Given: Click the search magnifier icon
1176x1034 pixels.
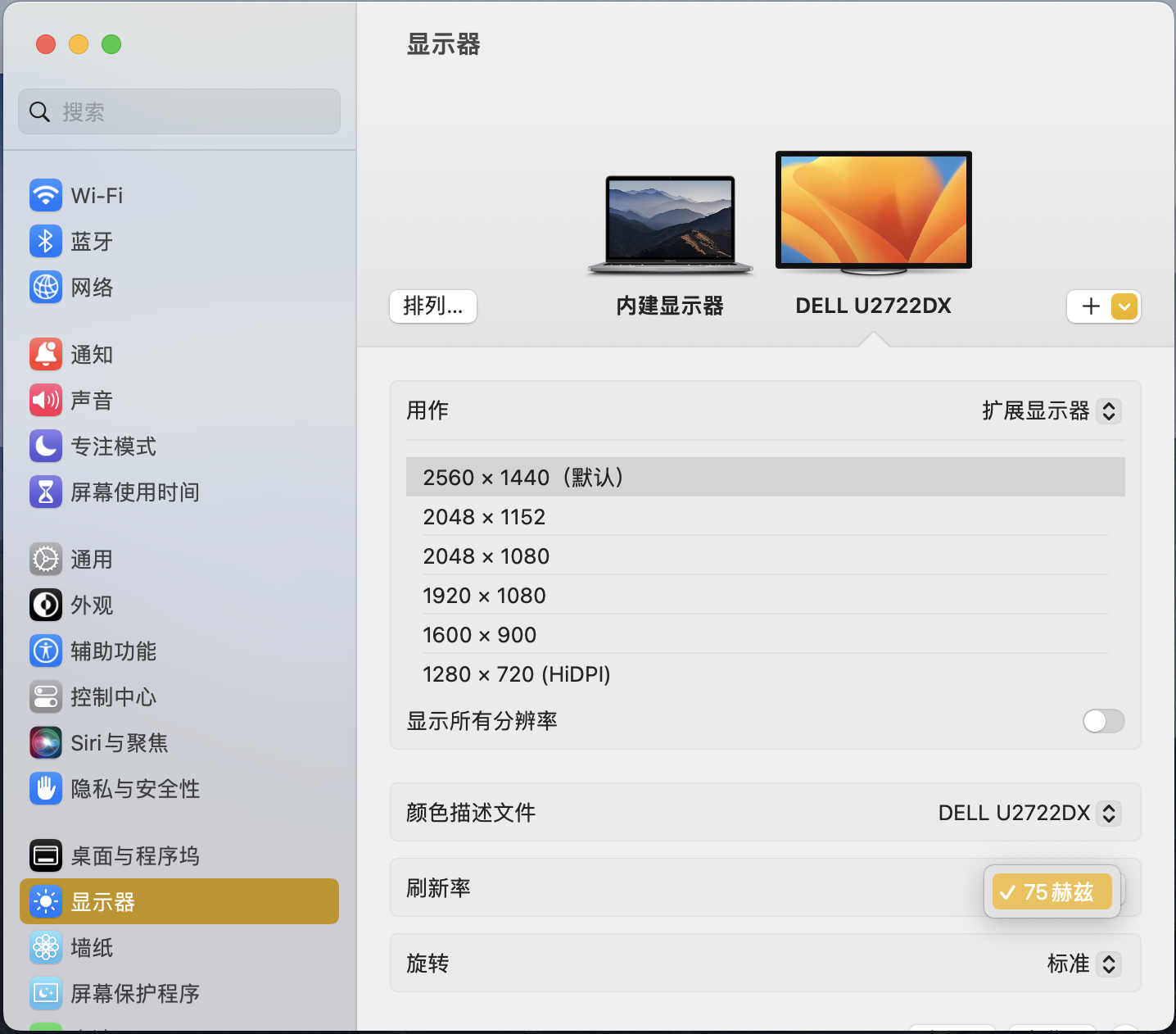Looking at the screenshot, I should (39, 111).
